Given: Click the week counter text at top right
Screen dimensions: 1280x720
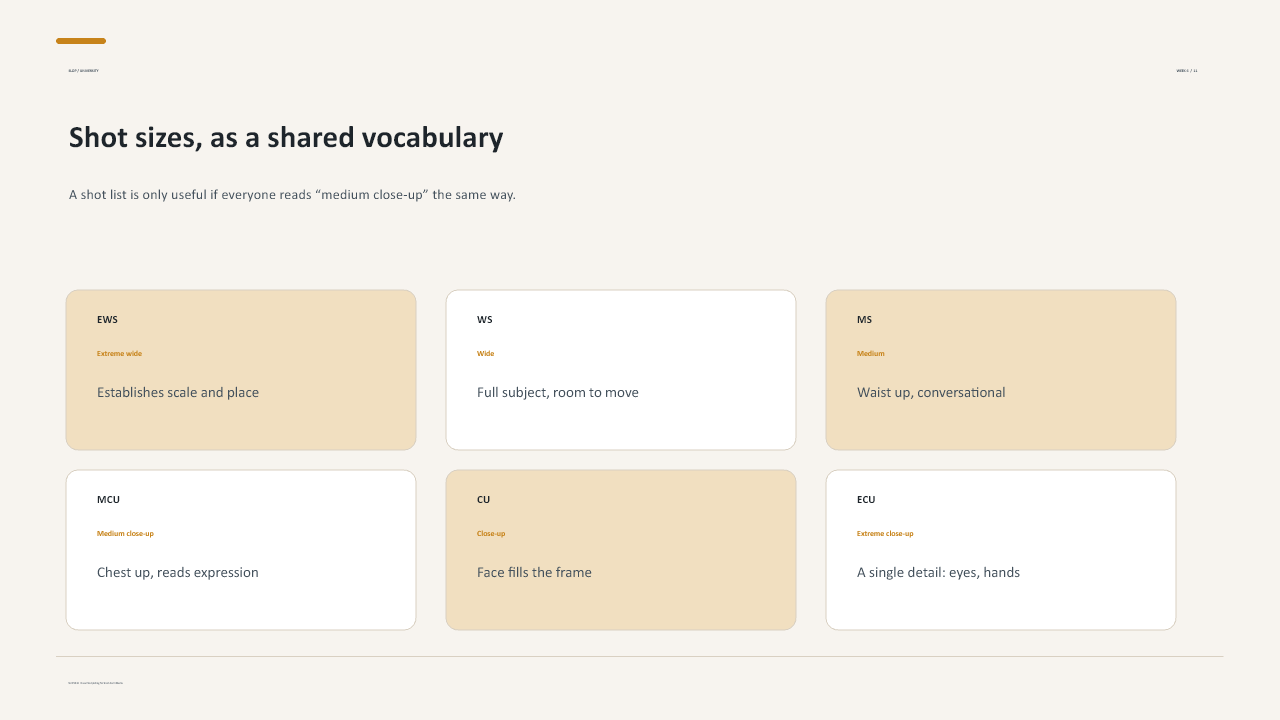Looking at the screenshot, I should (x=1187, y=71).
